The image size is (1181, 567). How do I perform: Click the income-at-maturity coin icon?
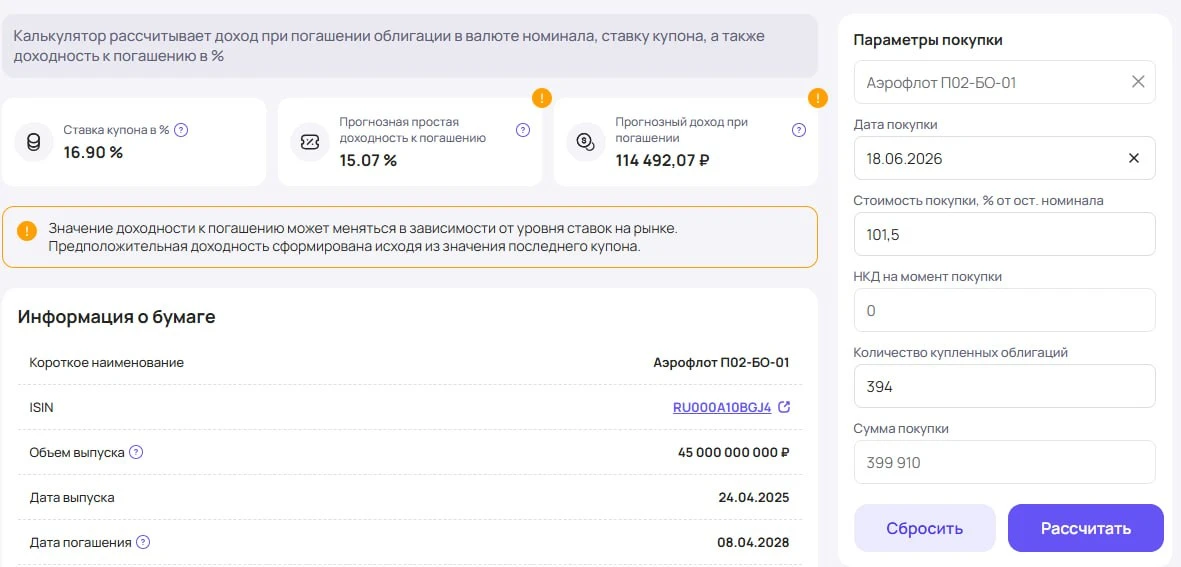point(585,142)
